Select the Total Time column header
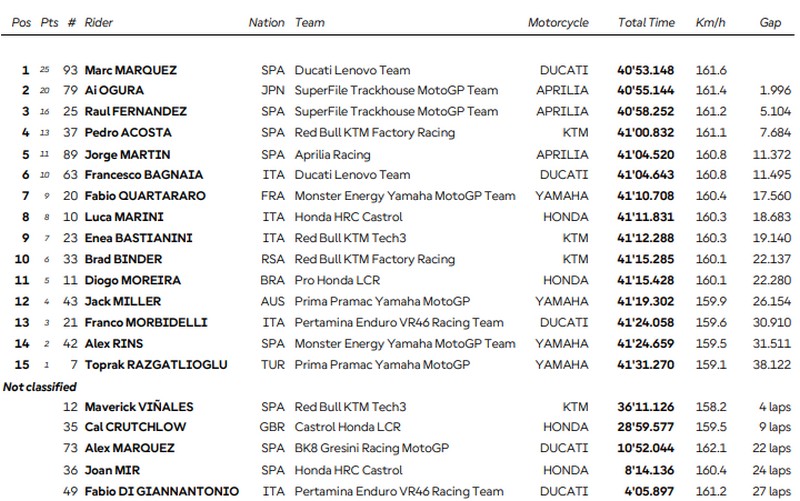The image size is (800, 501). 646,22
